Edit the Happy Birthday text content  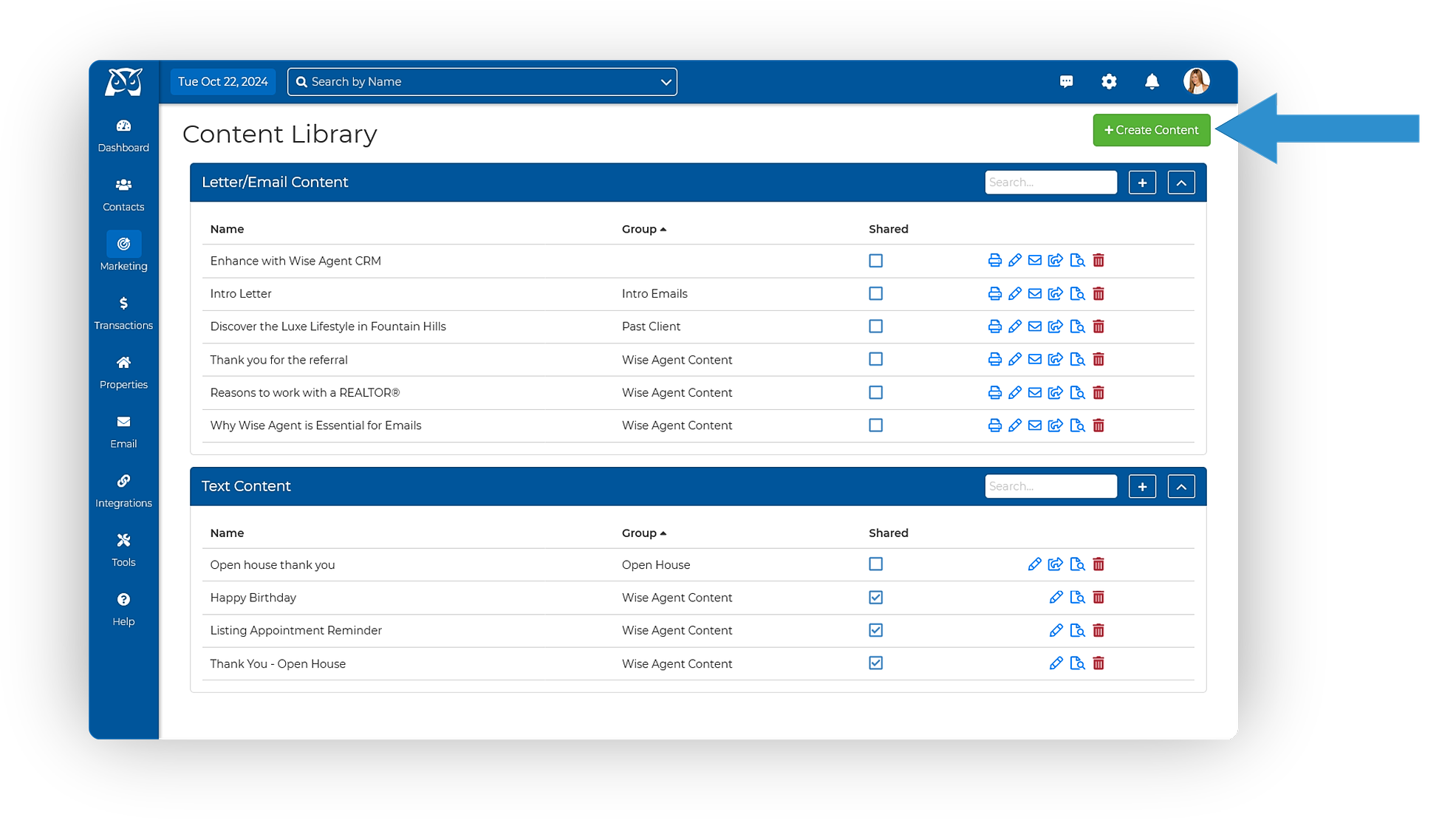point(1056,598)
